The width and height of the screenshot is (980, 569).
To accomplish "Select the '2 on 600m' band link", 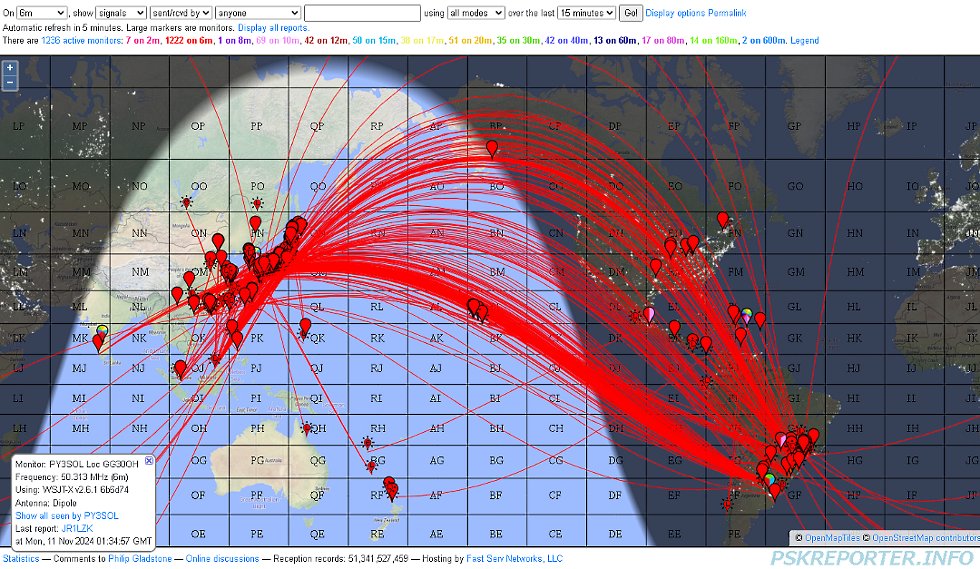I will [764, 40].
